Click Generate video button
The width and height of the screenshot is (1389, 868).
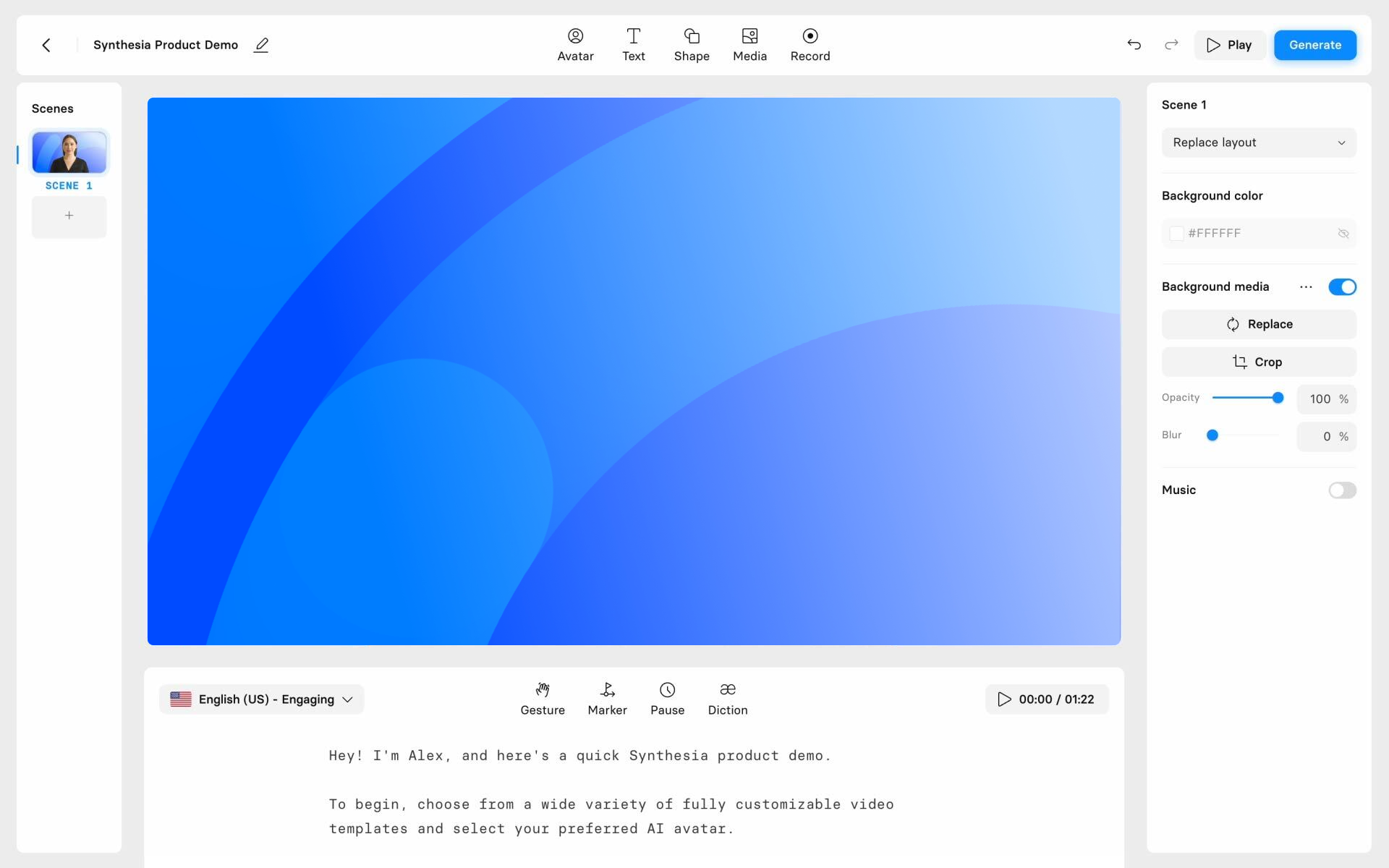pyautogui.click(x=1314, y=44)
